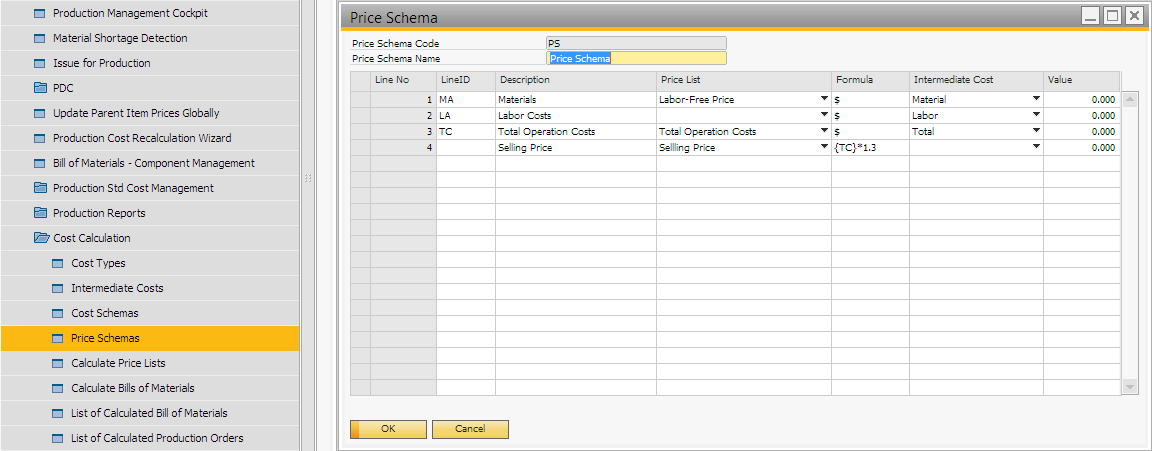Viewport: 1152px width, 451px height.
Task: Click the Calculate Price Lists icon
Action: click(58, 363)
